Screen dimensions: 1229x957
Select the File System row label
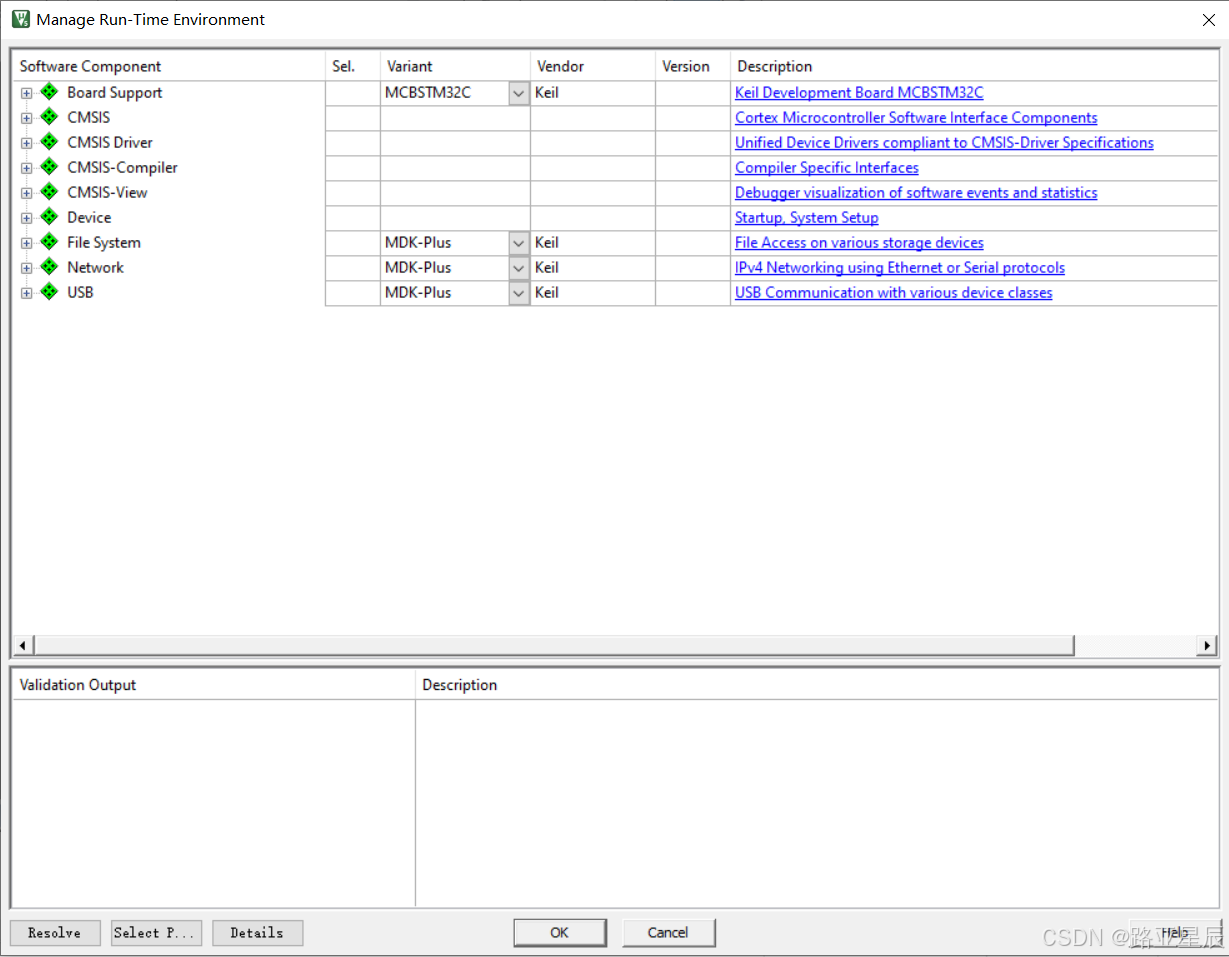tap(104, 242)
